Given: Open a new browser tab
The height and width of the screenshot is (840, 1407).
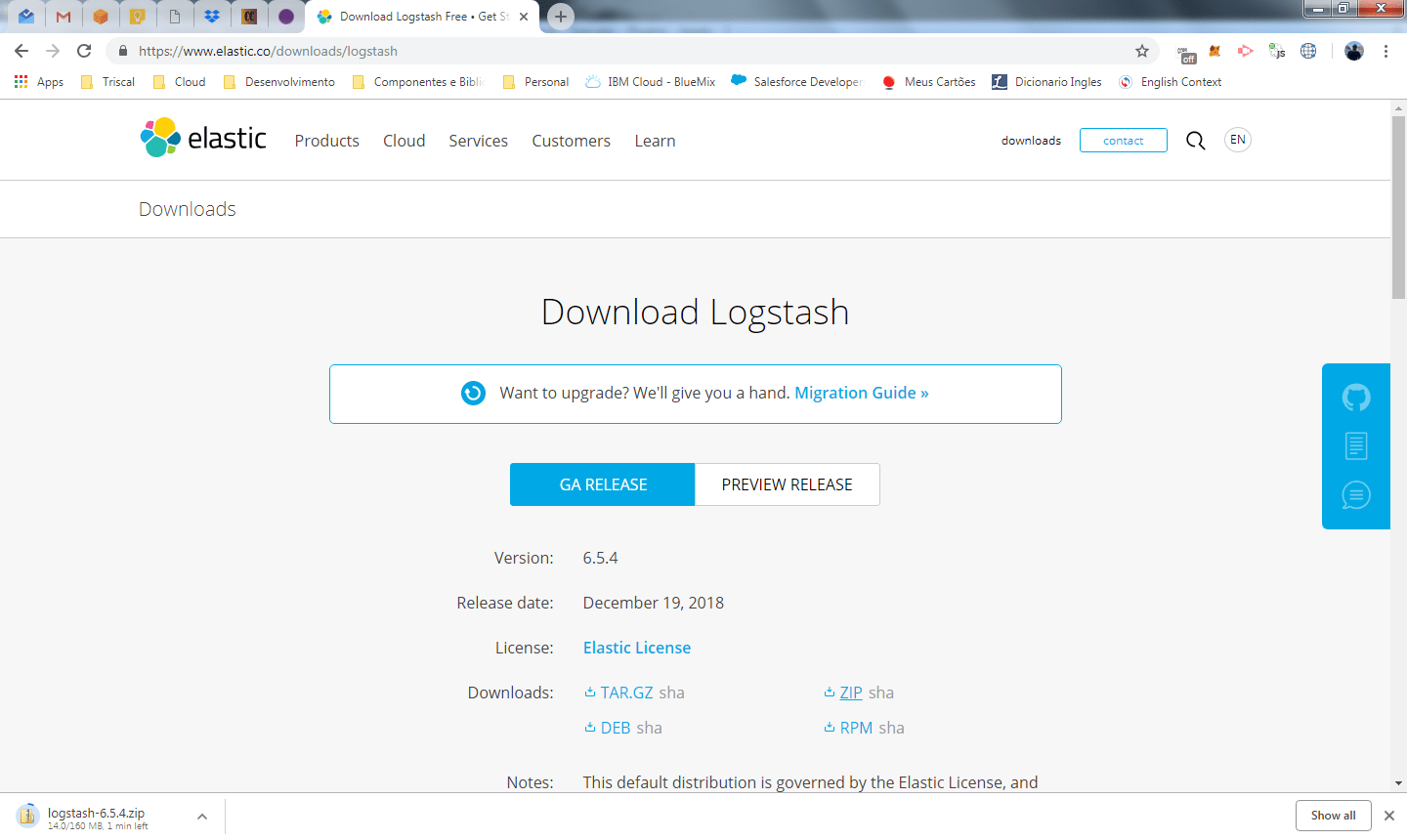Looking at the screenshot, I should (561, 17).
